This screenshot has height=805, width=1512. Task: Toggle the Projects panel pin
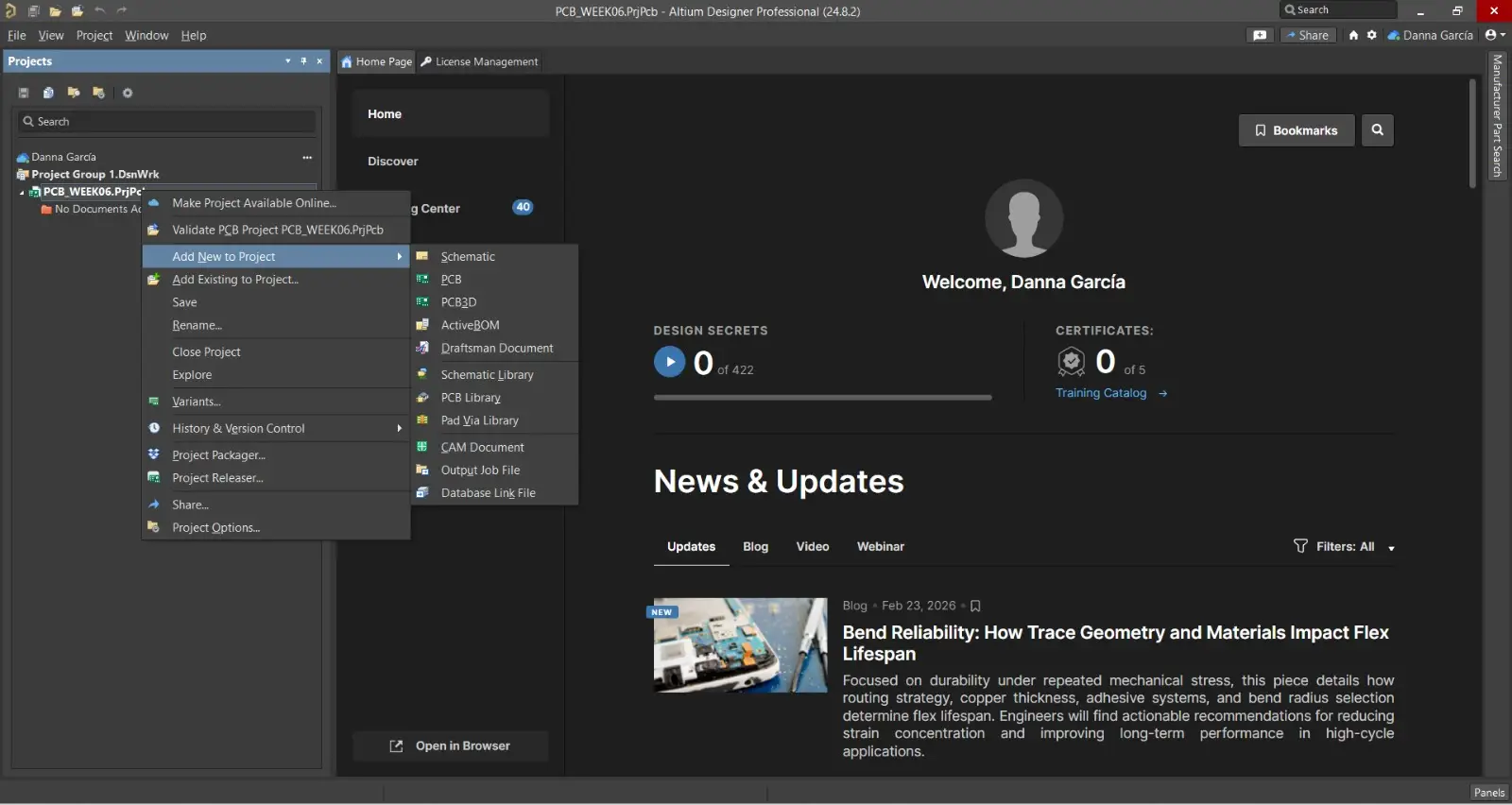pyautogui.click(x=303, y=61)
